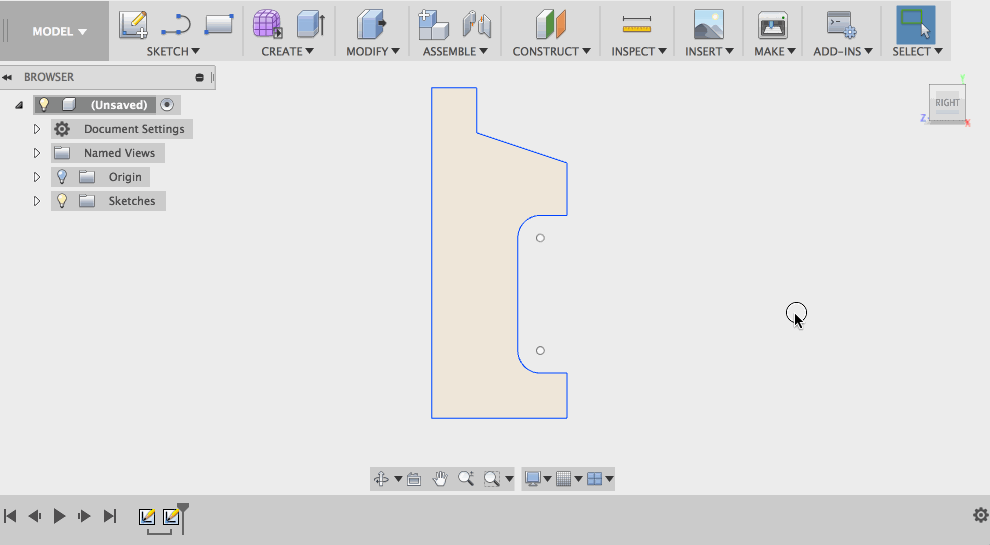
Task: Open the ADD-INS menu
Action: [842, 51]
